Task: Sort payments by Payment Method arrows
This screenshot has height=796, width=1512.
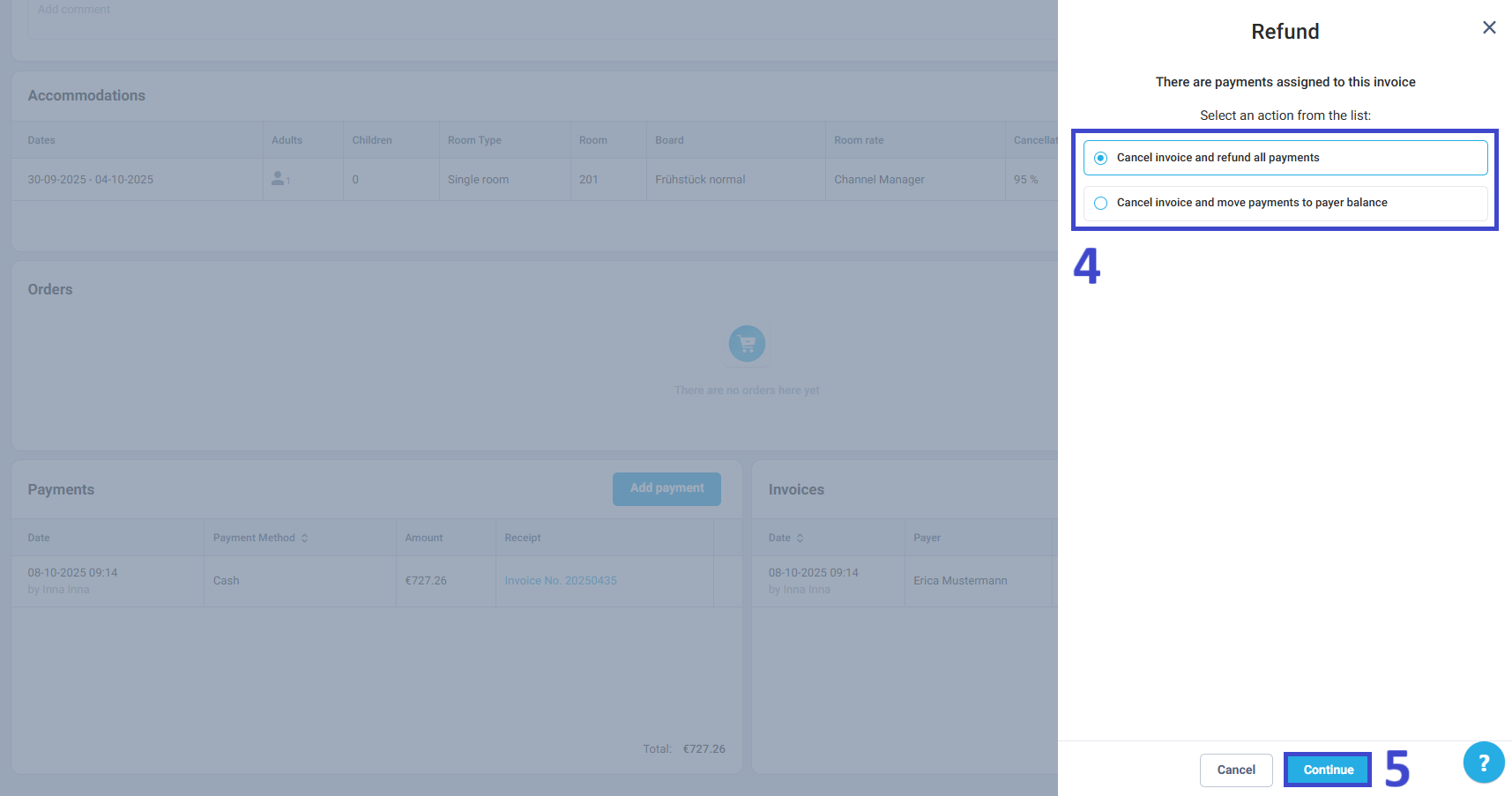Action: click(304, 538)
